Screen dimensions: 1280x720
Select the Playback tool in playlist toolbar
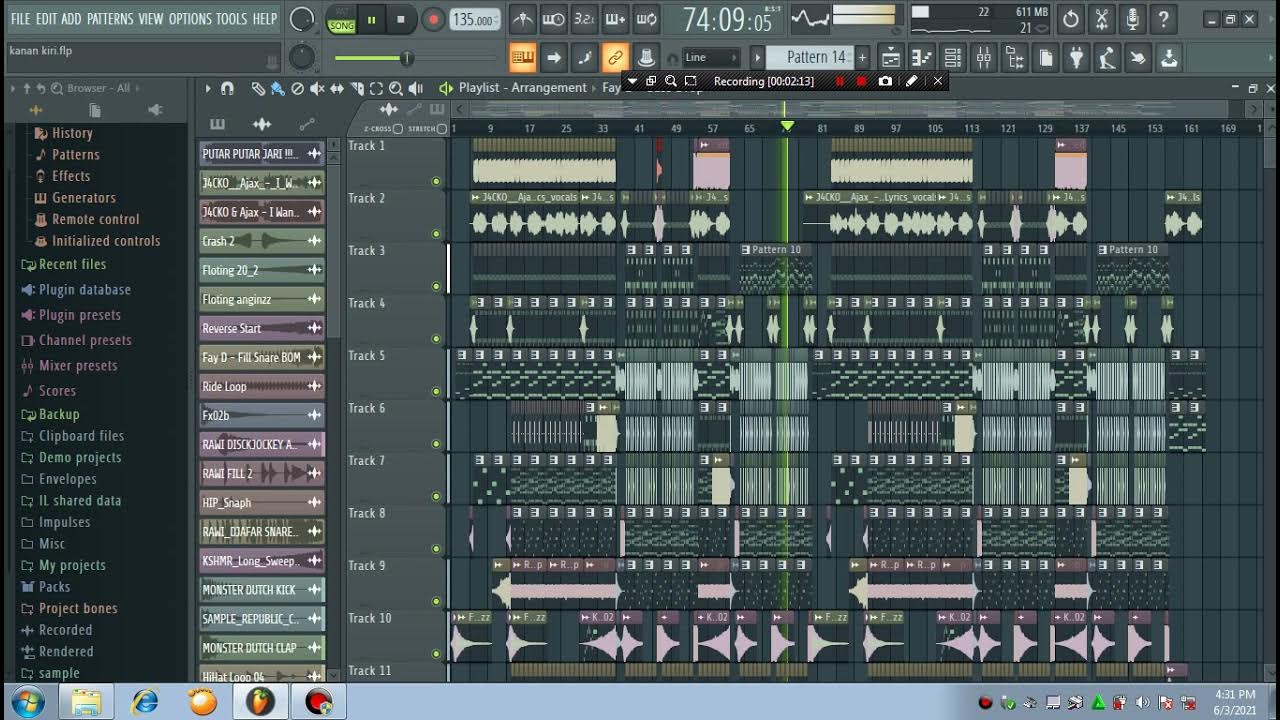click(x=416, y=89)
